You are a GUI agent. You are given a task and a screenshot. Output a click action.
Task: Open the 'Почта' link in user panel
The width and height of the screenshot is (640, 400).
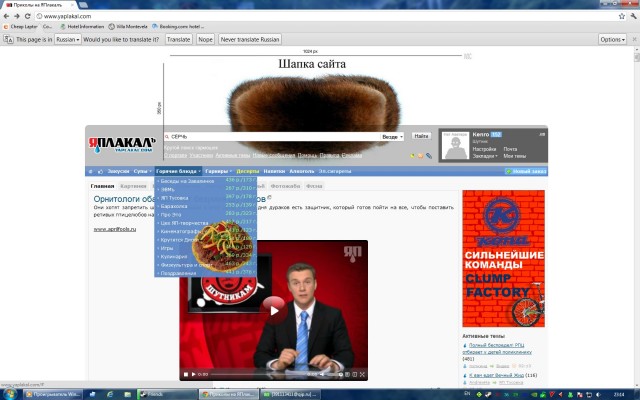click(x=510, y=149)
